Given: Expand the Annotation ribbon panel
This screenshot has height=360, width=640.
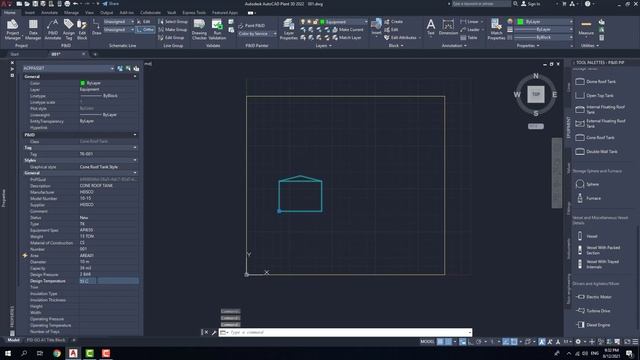Looking at the screenshot, I should click(454, 46).
